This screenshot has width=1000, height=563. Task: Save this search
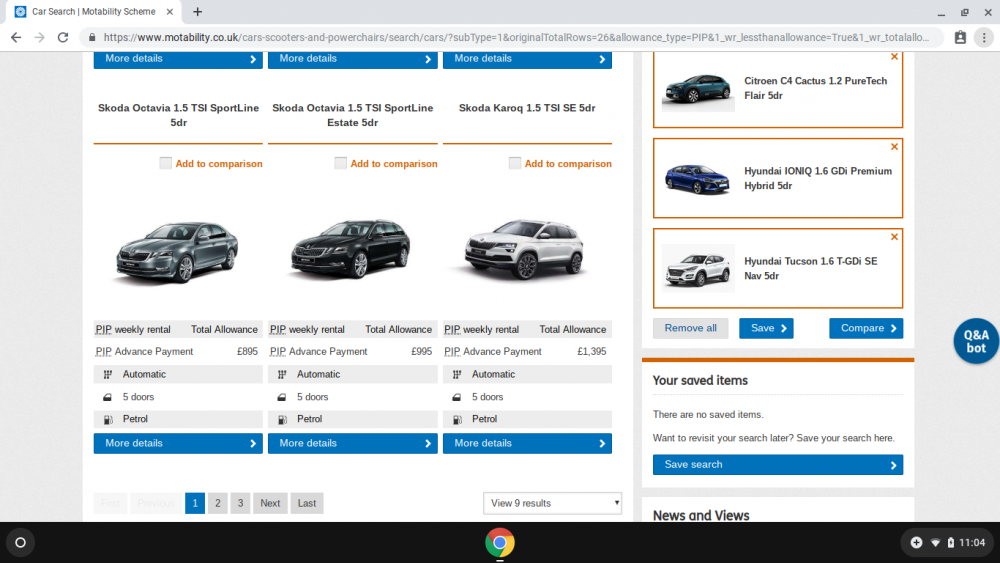(778, 465)
